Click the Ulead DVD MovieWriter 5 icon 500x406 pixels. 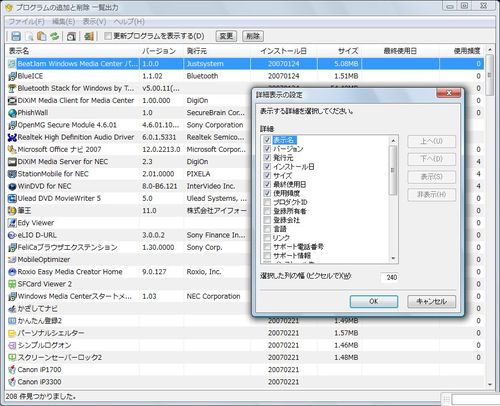(x=12, y=199)
